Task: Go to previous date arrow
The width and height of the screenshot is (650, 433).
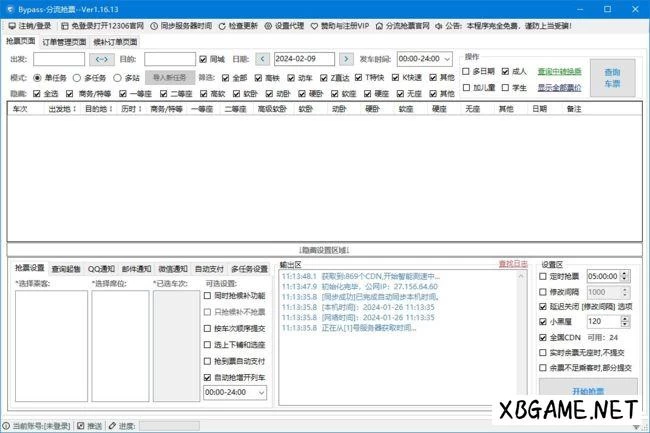Action: point(263,59)
